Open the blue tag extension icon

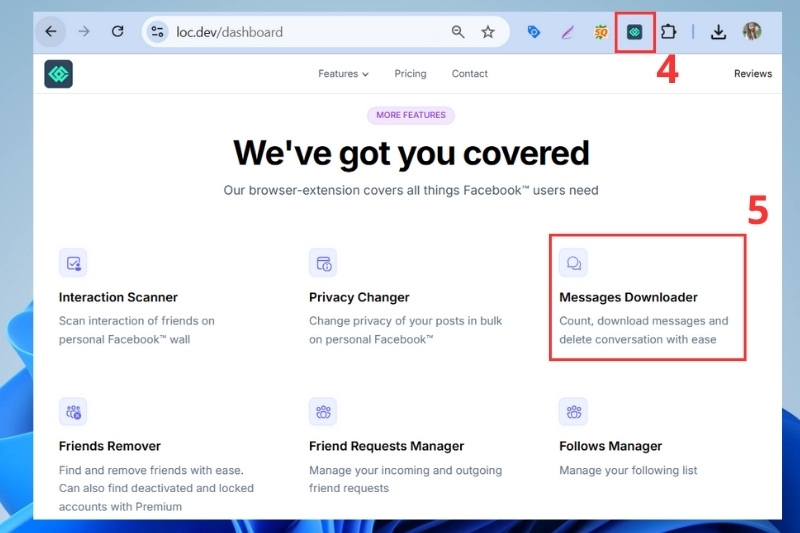tap(533, 32)
